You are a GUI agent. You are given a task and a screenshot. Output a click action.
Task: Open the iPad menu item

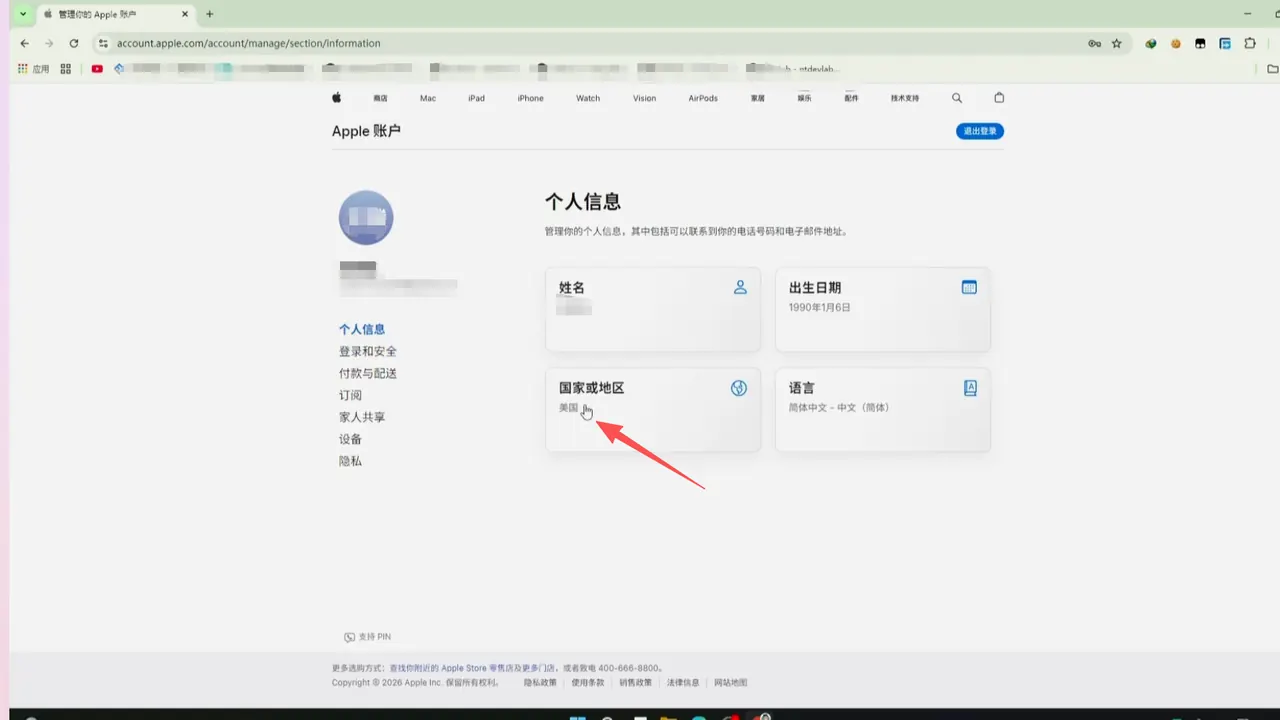tap(477, 98)
